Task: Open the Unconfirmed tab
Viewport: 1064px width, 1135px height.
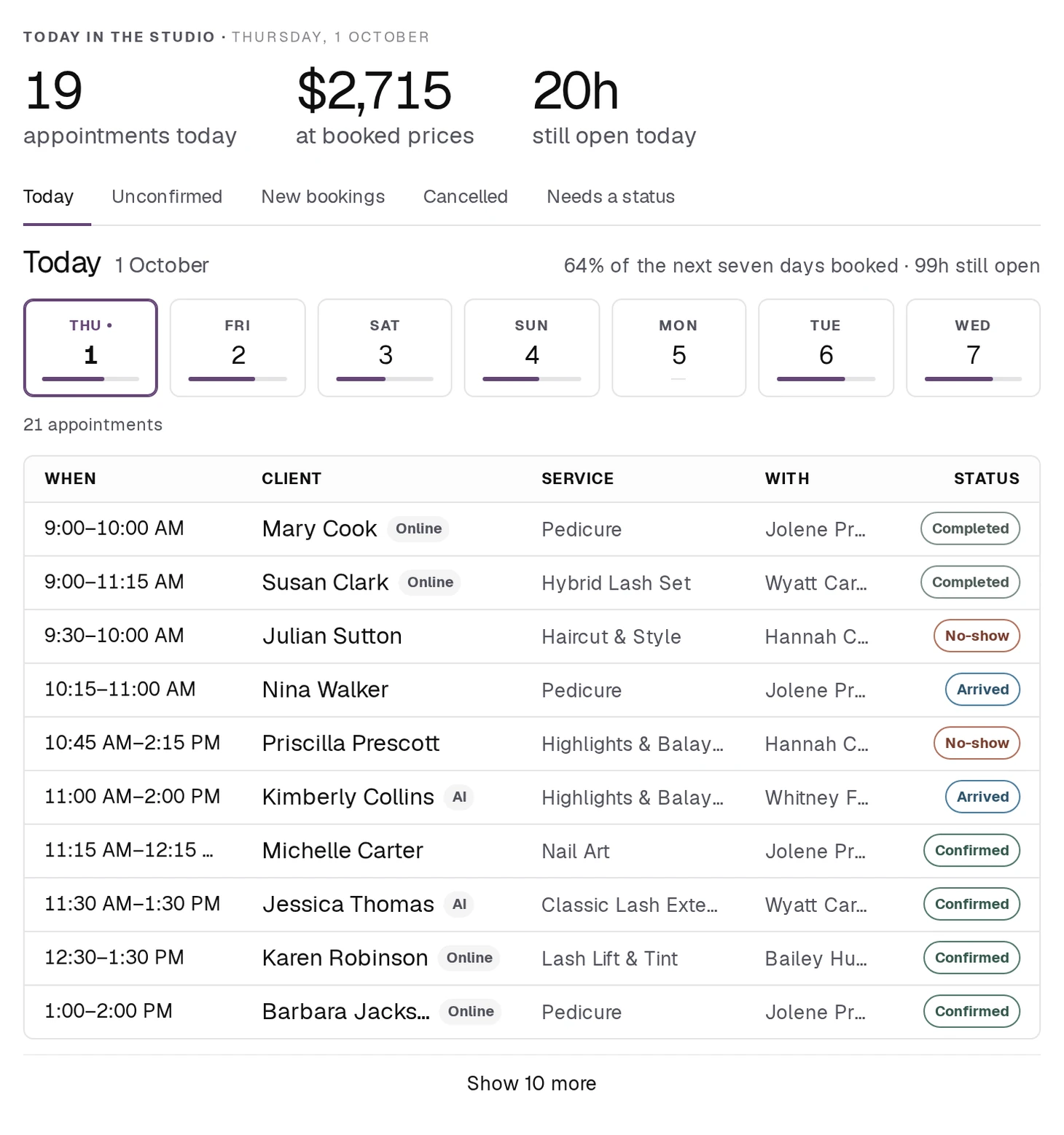Action: 167,197
